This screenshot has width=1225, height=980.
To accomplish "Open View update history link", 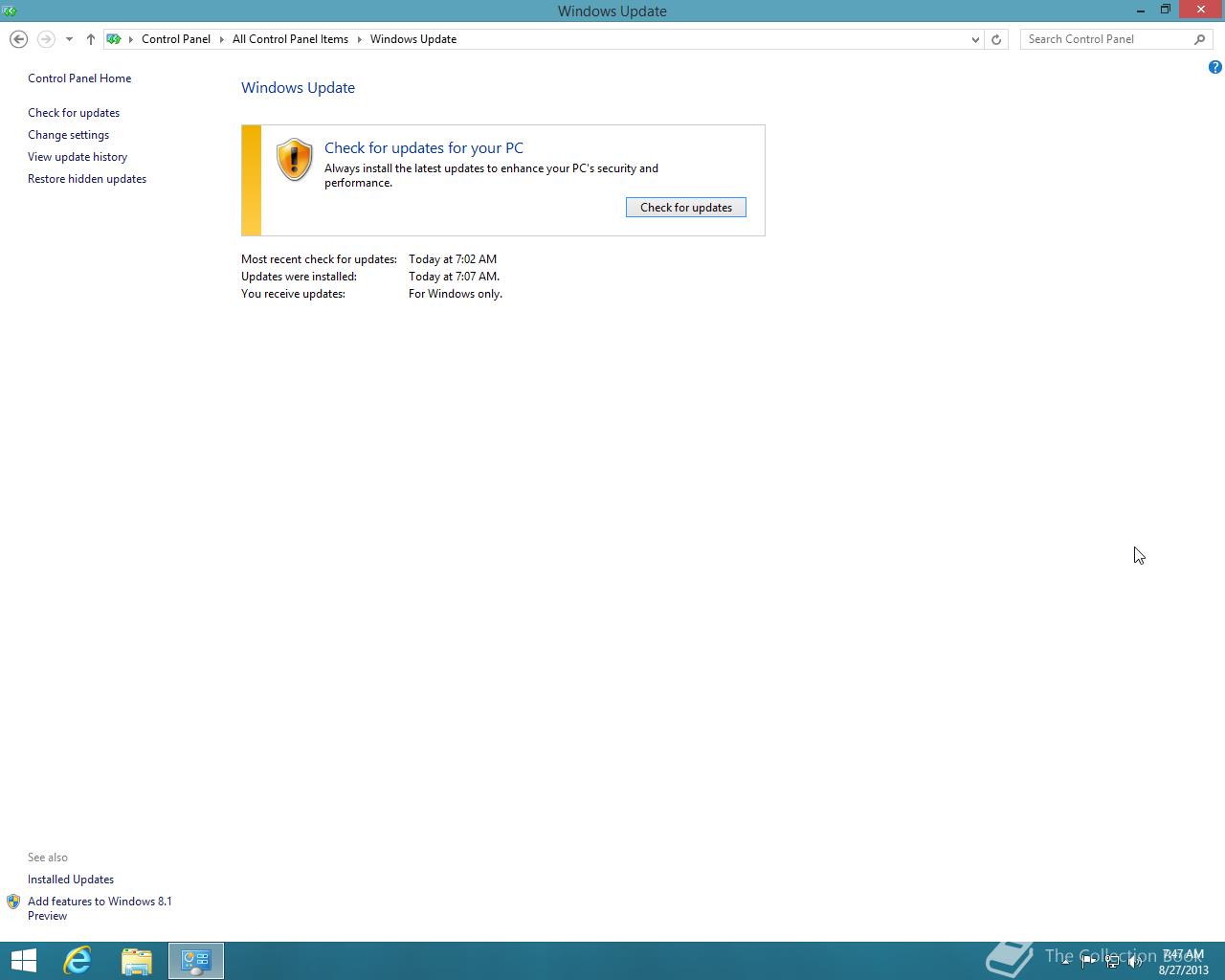I will (x=78, y=157).
